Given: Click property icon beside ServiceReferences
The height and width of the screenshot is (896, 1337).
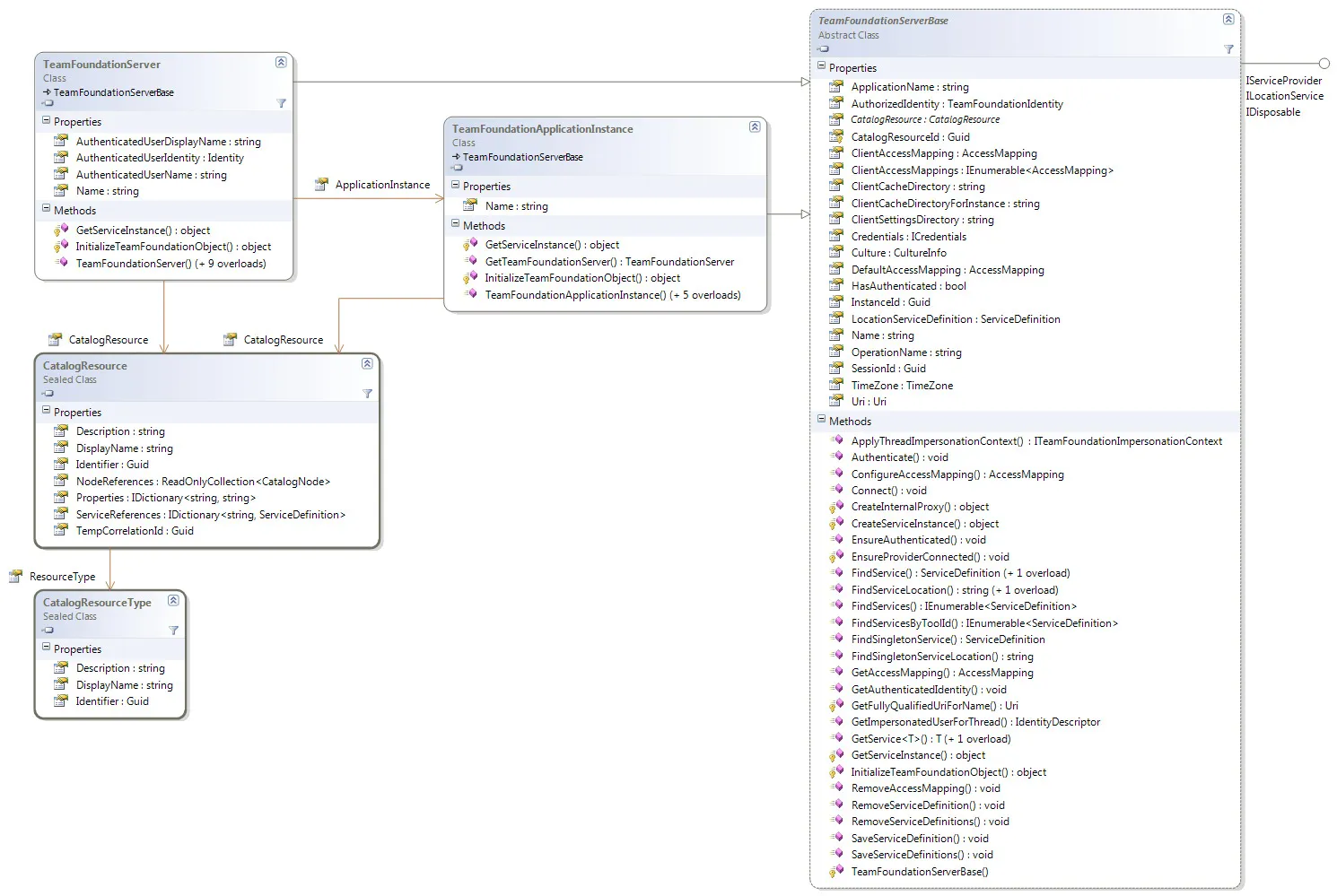Looking at the screenshot, I should (x=61, y=514).
